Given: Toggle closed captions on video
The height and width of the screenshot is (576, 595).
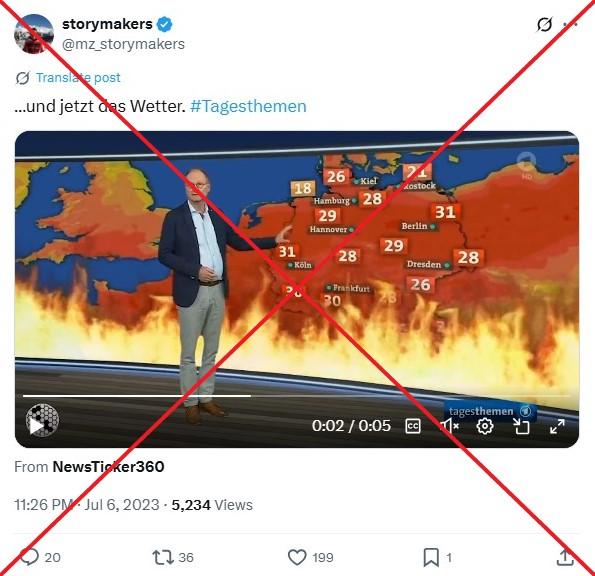Looking at the screenshot, I should 413,426.
